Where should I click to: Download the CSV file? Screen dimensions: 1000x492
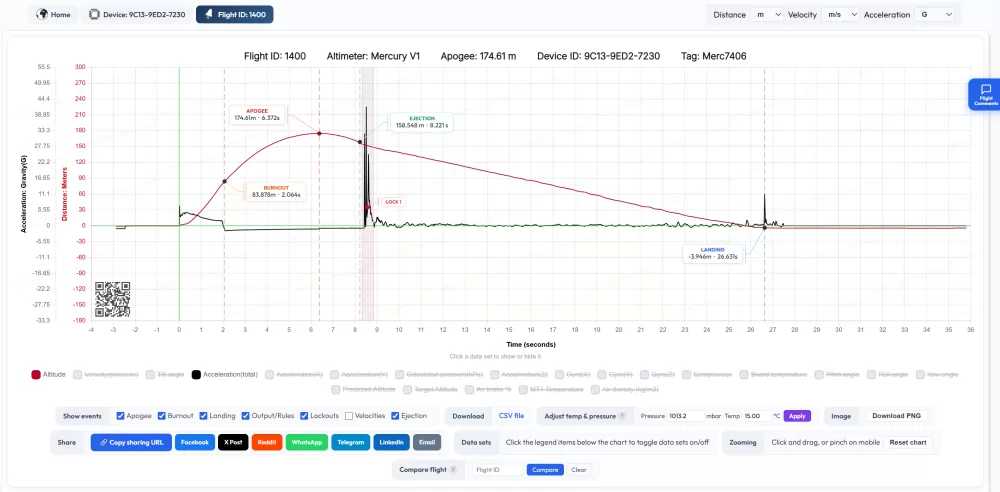click(511, 416)
